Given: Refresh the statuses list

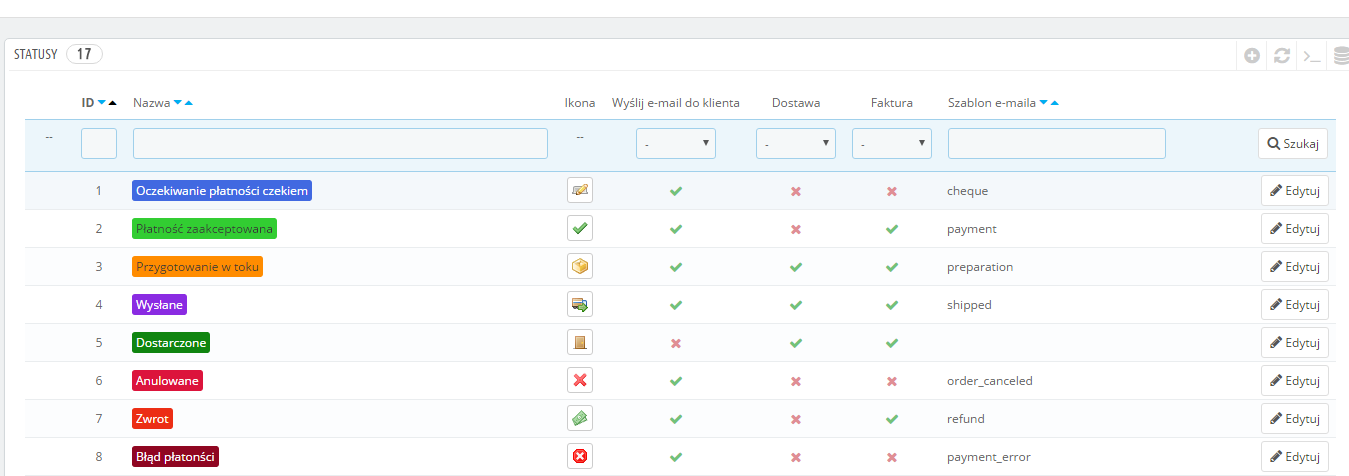Looking at the screenshot, I should pos(1281,56).
